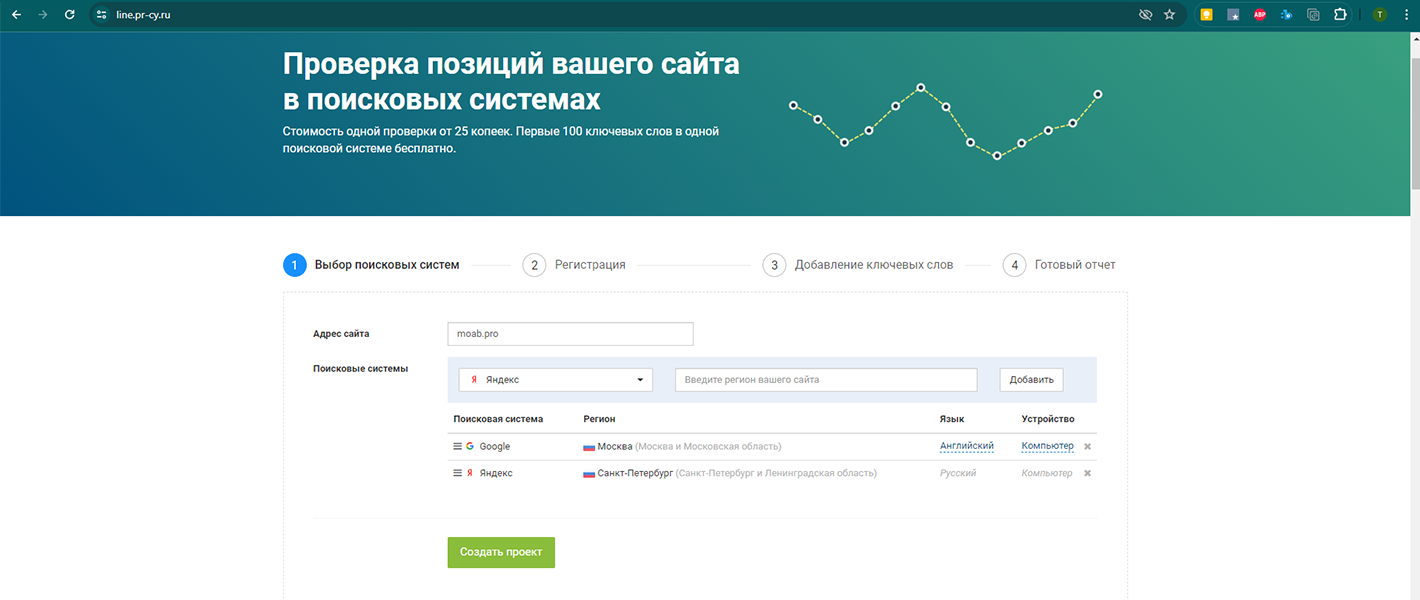
Task: Click the browser forward arrow
Action: click(x=42, y=15)
